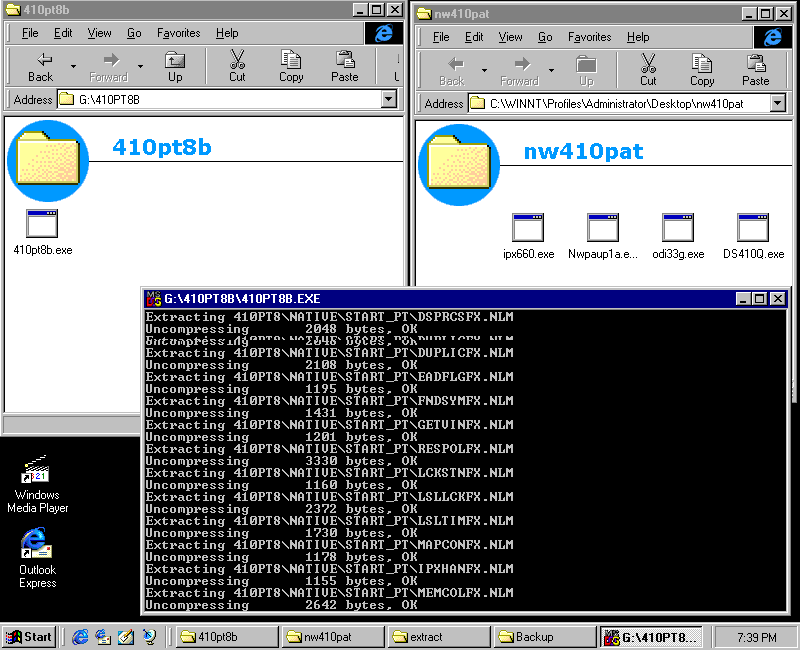Select the DS410Q.exe file icon
Screen dimensions: 800x650
(752, 229)
